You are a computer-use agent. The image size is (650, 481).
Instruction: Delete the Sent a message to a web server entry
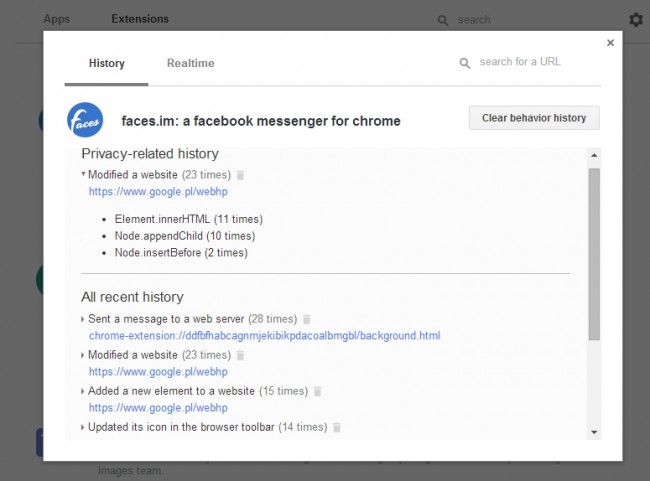(306, 319)
